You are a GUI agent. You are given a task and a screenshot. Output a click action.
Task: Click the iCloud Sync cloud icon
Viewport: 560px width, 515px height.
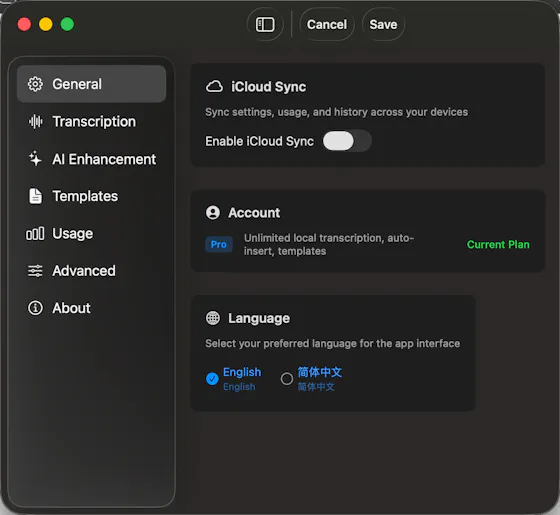pyautogui.click(x=214, y=86)
